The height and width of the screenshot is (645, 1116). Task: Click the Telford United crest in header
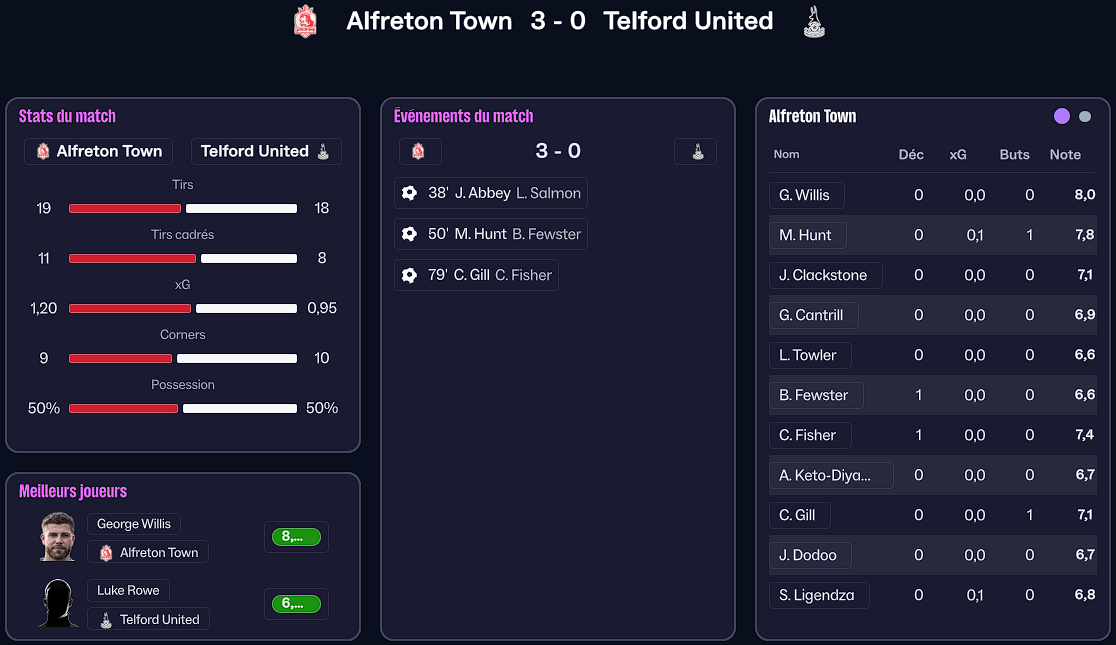814,22
